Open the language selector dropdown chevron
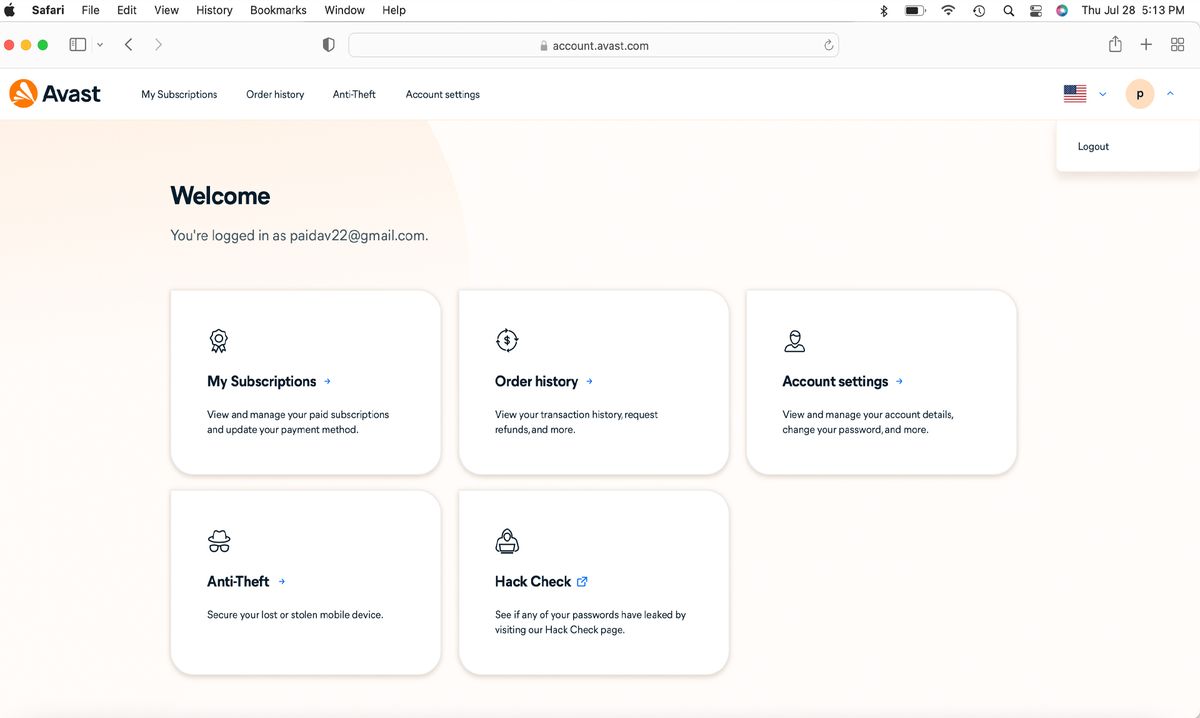1200x718 pixels. (1102, 93)
